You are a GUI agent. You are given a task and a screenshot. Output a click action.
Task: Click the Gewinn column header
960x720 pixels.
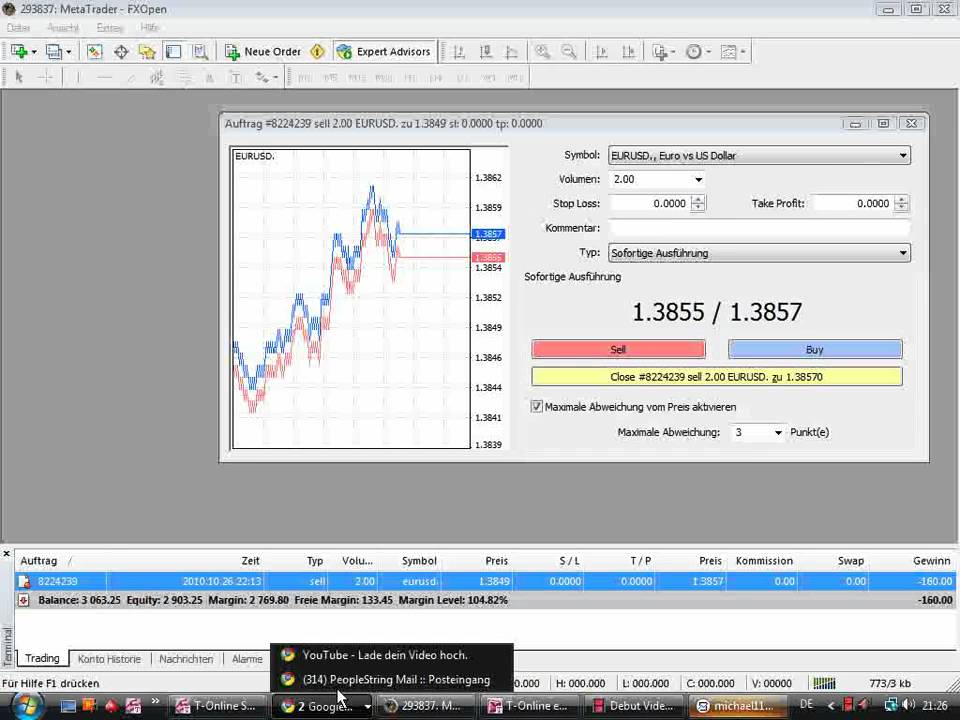tap(931, 561)
